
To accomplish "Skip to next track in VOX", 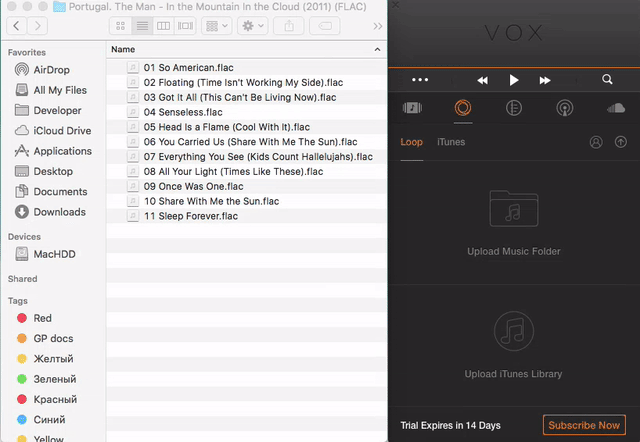I will (545, 80).
